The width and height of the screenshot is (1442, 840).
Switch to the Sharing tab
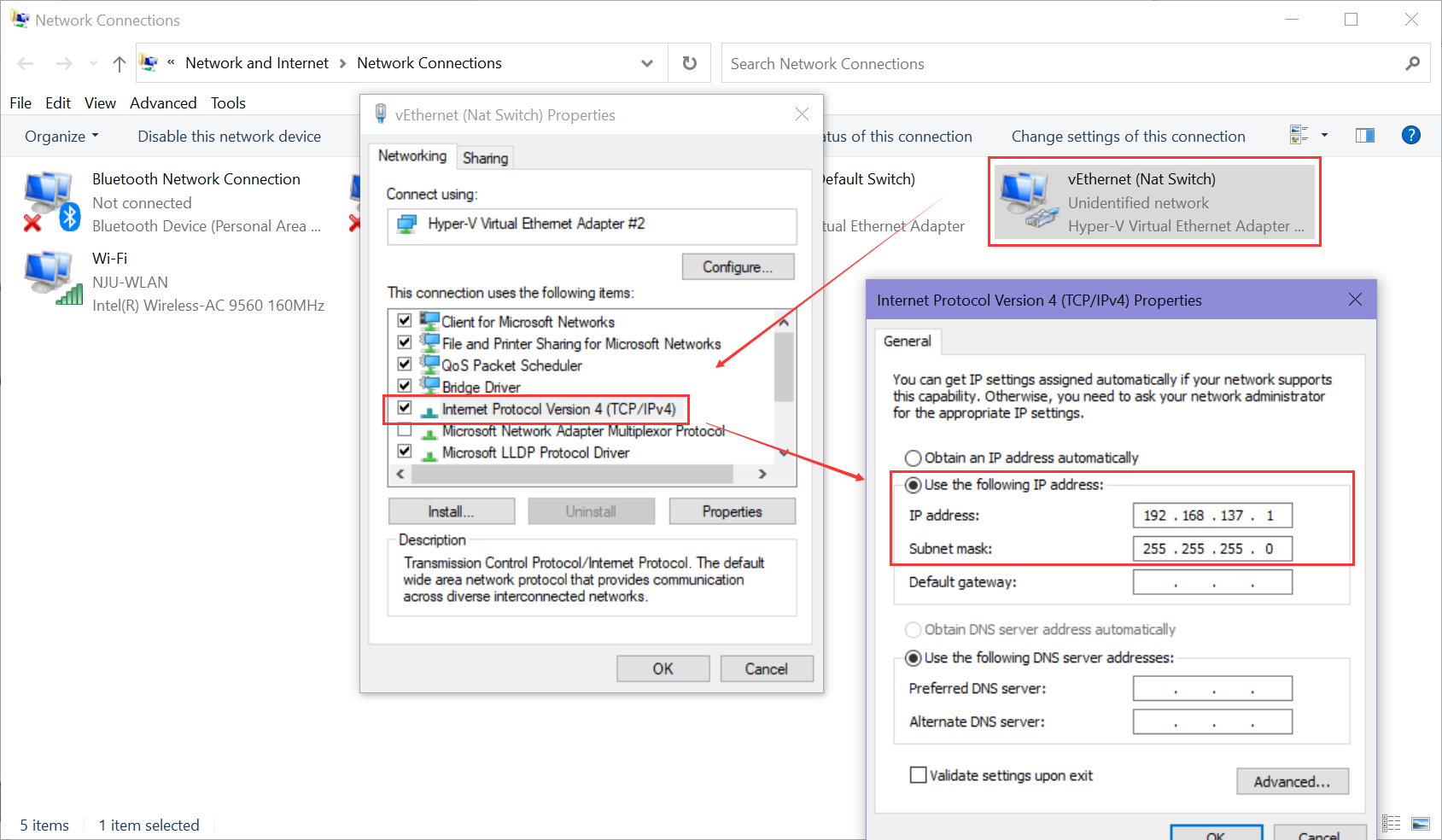(485, 158)
